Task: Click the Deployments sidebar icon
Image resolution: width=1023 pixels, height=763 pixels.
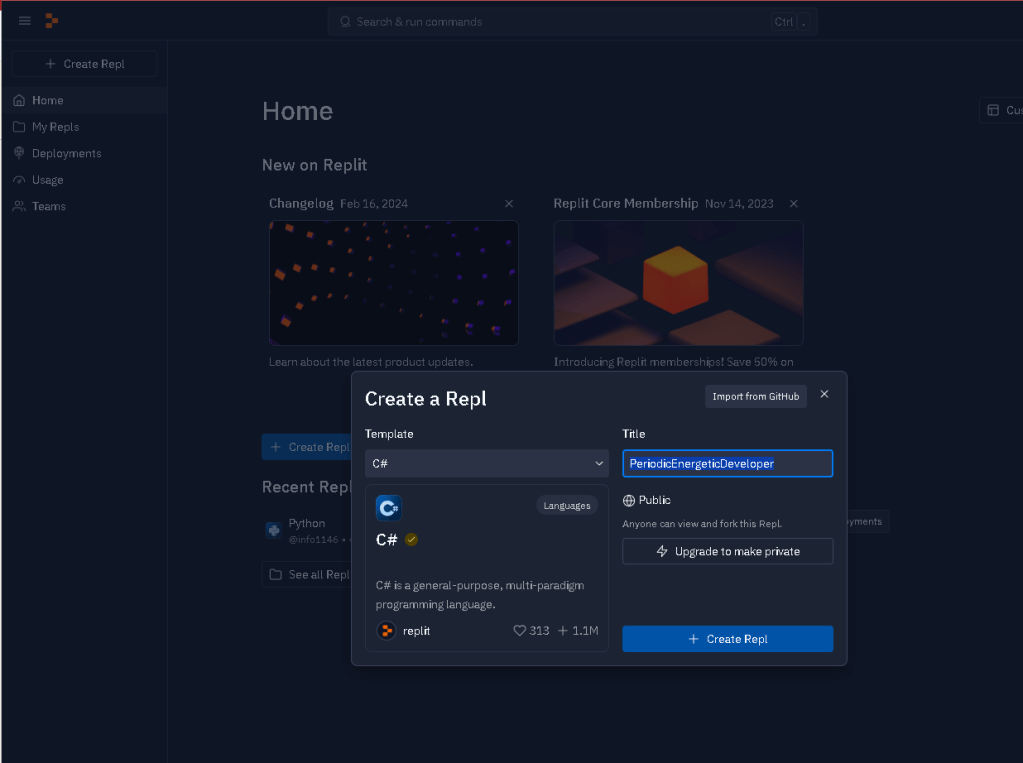Action: click(x=19, y=153)
